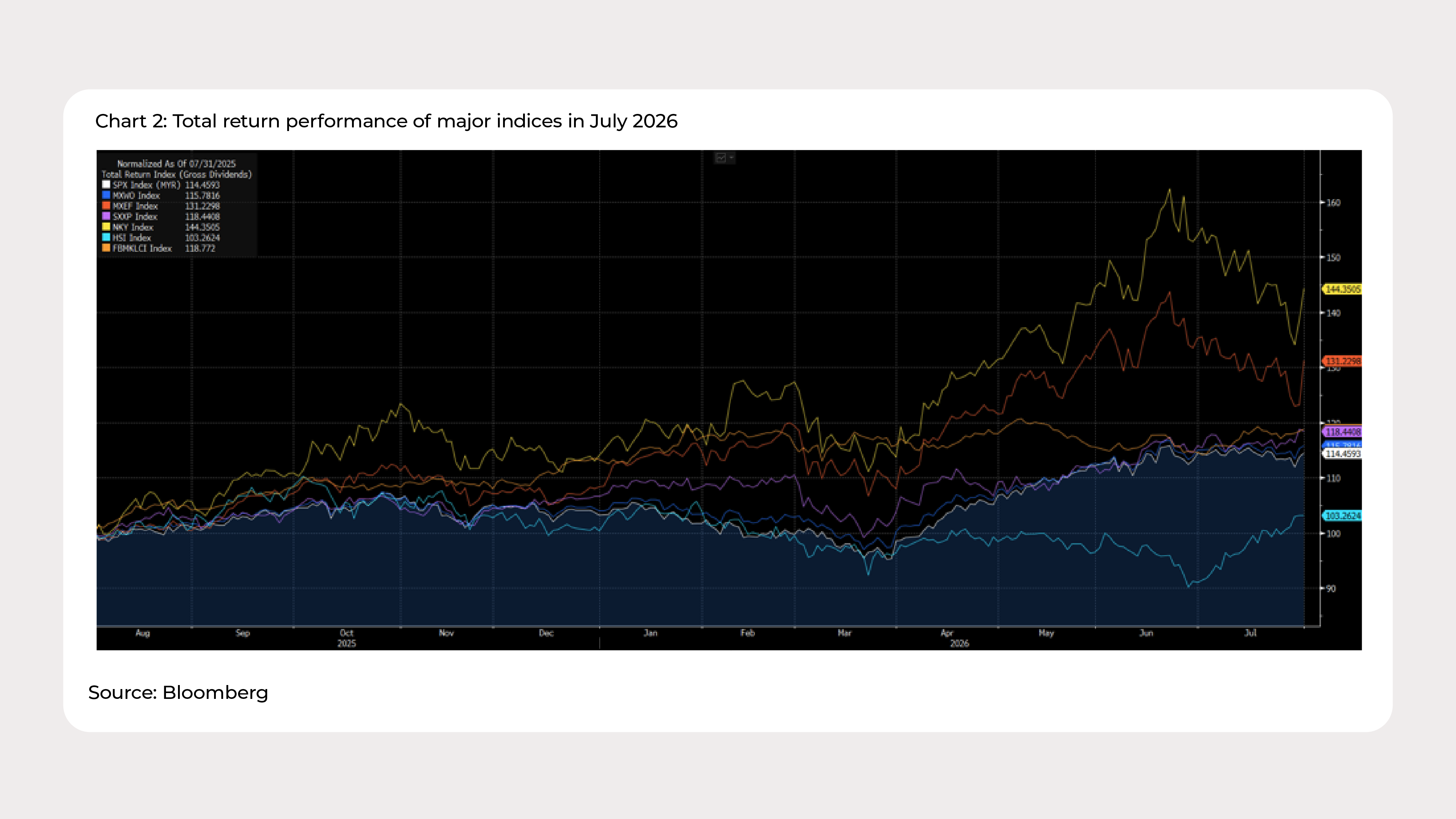Click the orange FBMKLCI Index legend swatch

pos(106,248)
